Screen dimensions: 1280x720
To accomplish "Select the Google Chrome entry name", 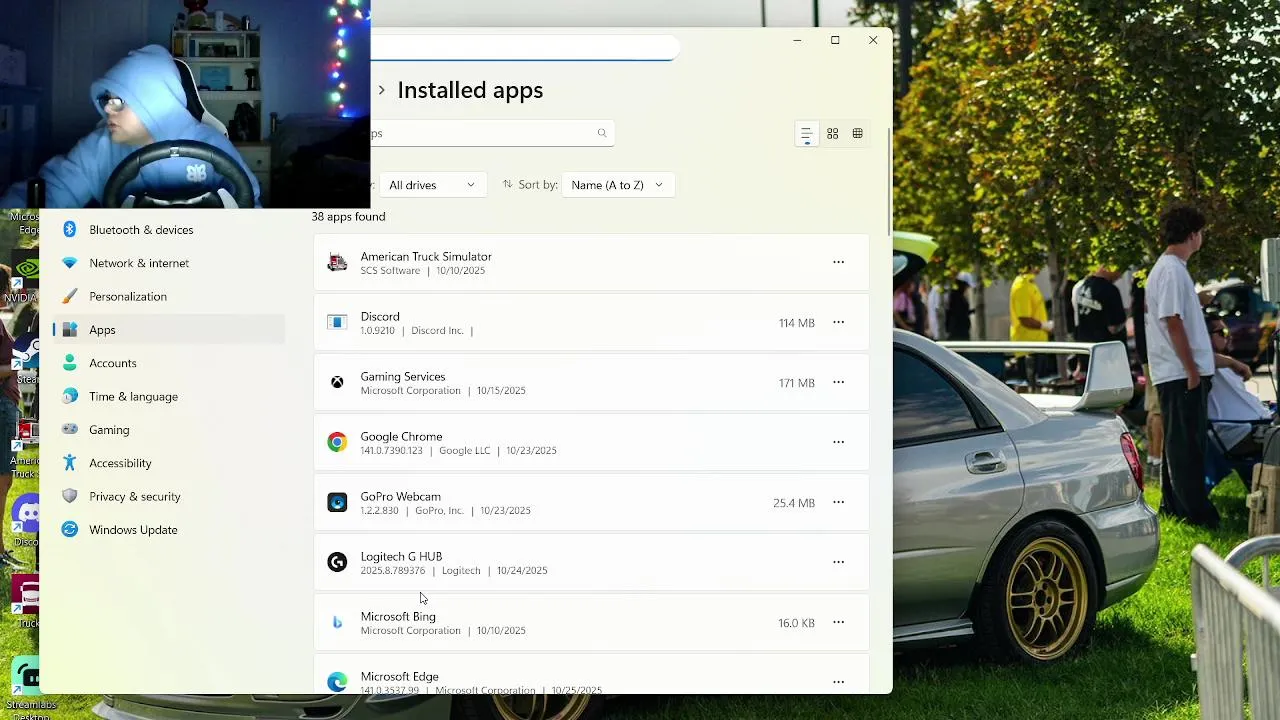I will [x=401, y=437].
